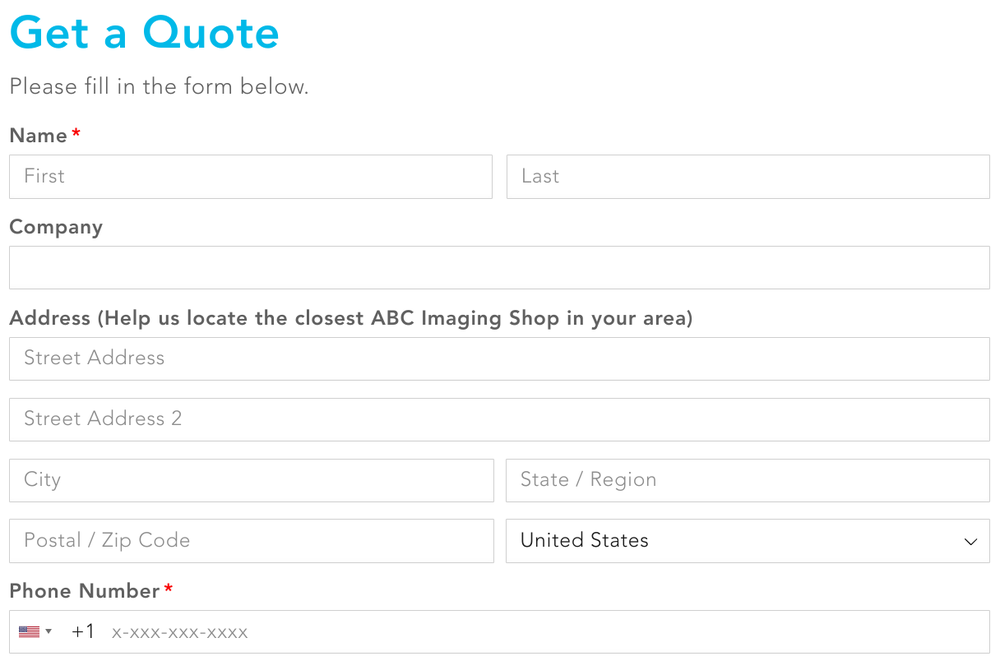Viewport: 1000px width, 661px height.
Task: Click the Company label text
Action: [56, 227]
